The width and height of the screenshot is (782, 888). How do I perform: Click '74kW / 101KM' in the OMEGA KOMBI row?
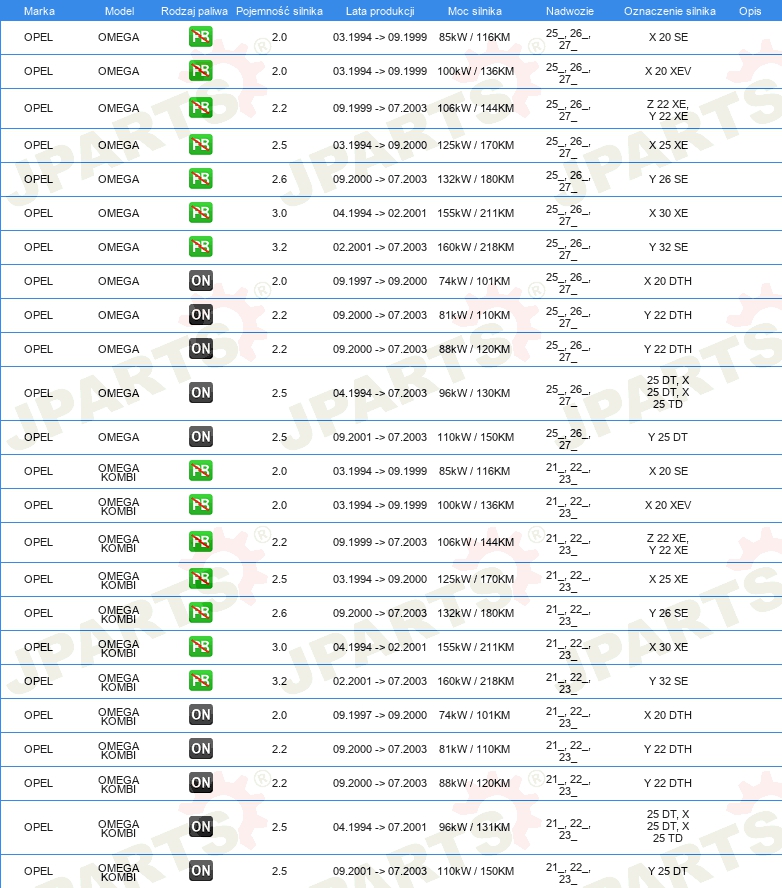coord(475,715)
